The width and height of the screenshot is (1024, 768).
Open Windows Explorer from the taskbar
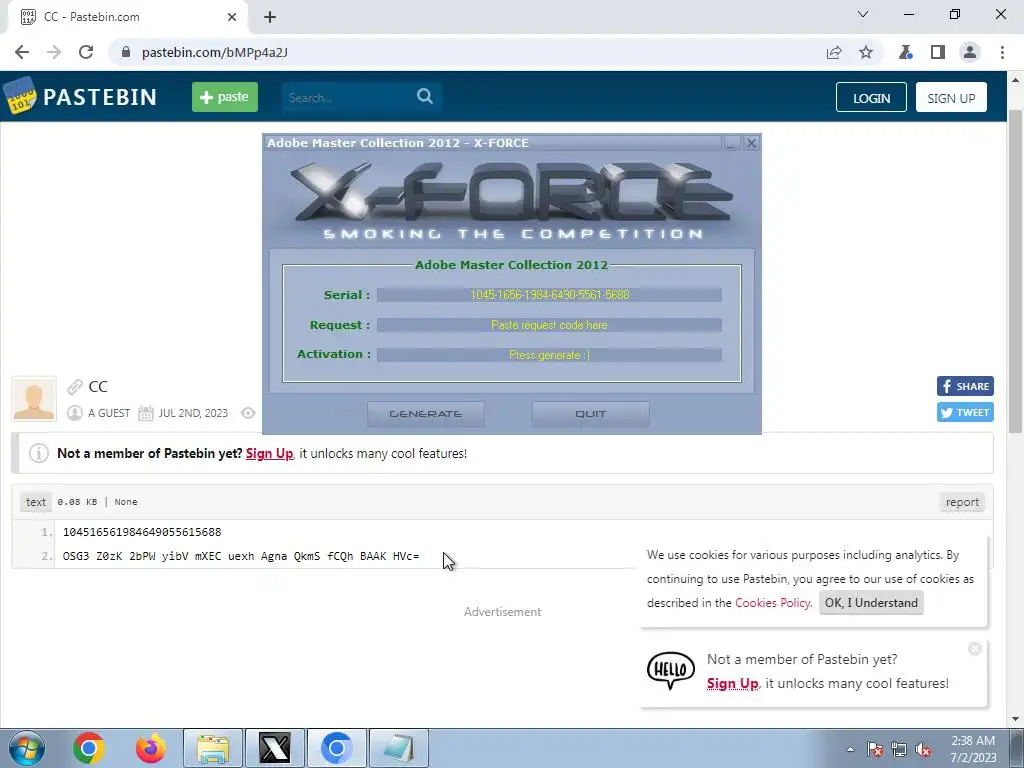[x=213, y=748]
